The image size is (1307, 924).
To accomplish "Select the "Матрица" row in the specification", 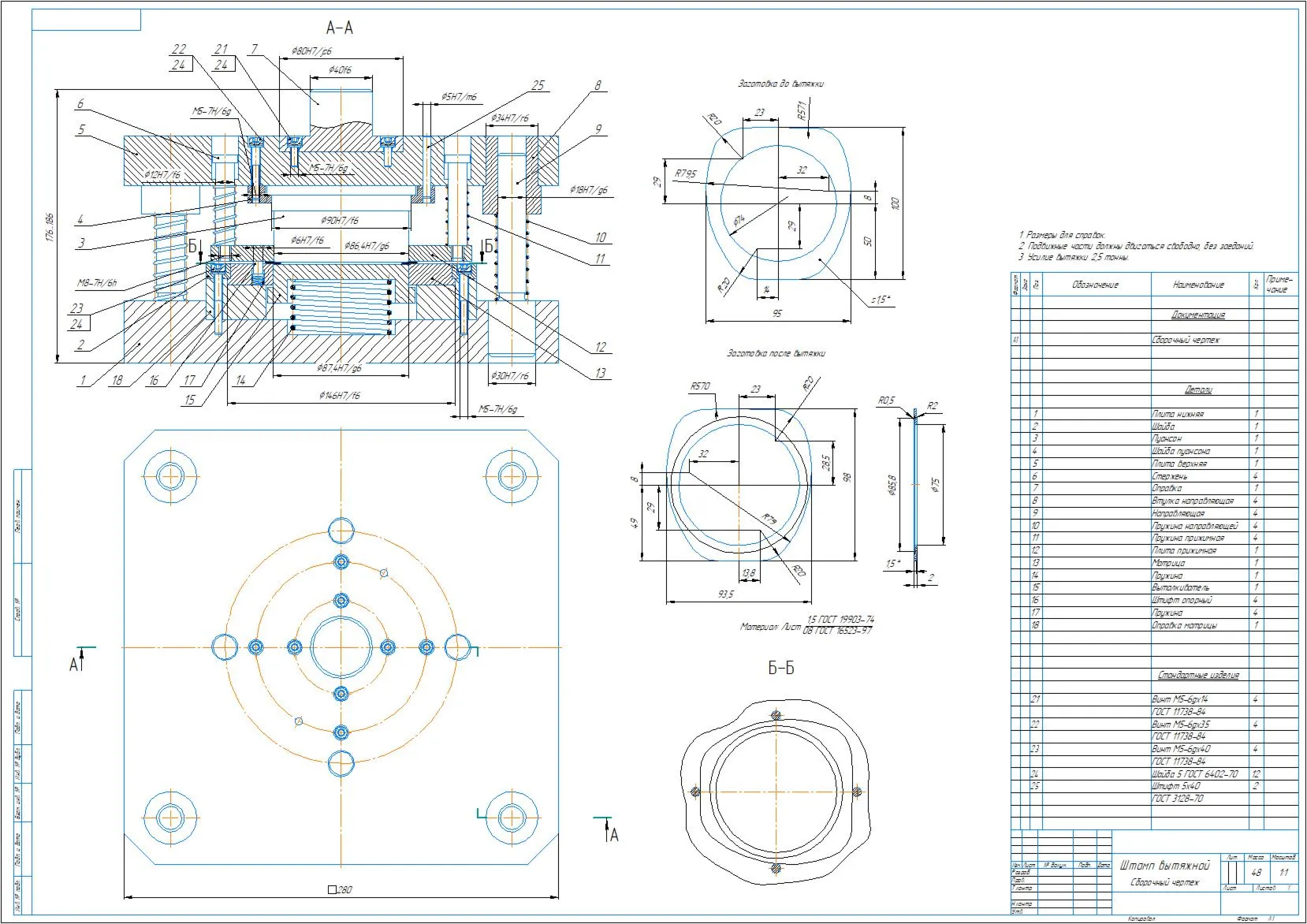I will pyautogui.click(x=1154, y=563).
